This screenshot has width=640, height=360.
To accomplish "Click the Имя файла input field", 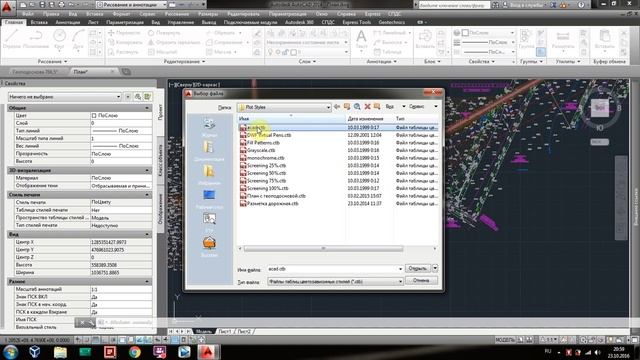I will pos(335,269).
